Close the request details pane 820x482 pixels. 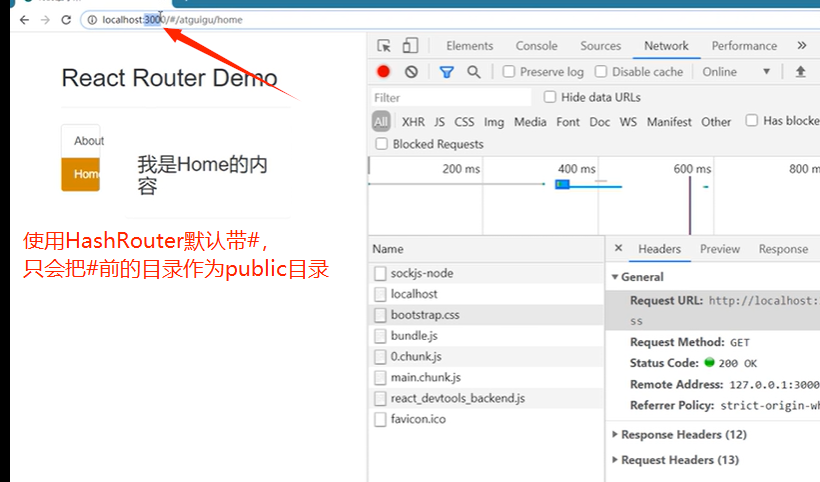pyautogui.click(x=618, y=248)
